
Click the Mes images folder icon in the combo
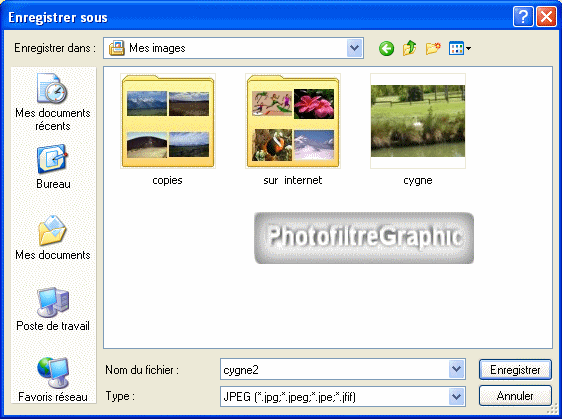(x=116, y=48)
